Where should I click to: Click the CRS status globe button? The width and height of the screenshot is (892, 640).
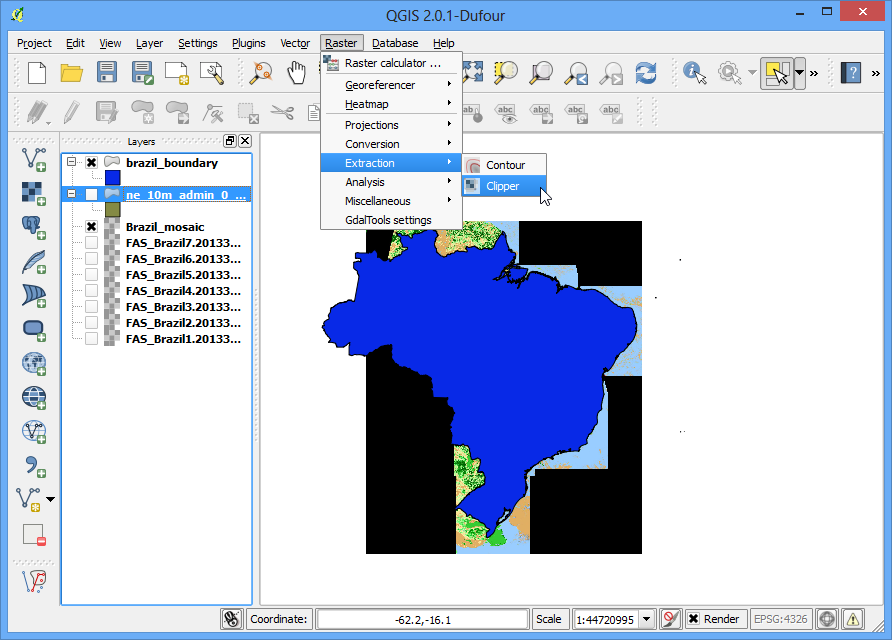[x=827, y=619]
